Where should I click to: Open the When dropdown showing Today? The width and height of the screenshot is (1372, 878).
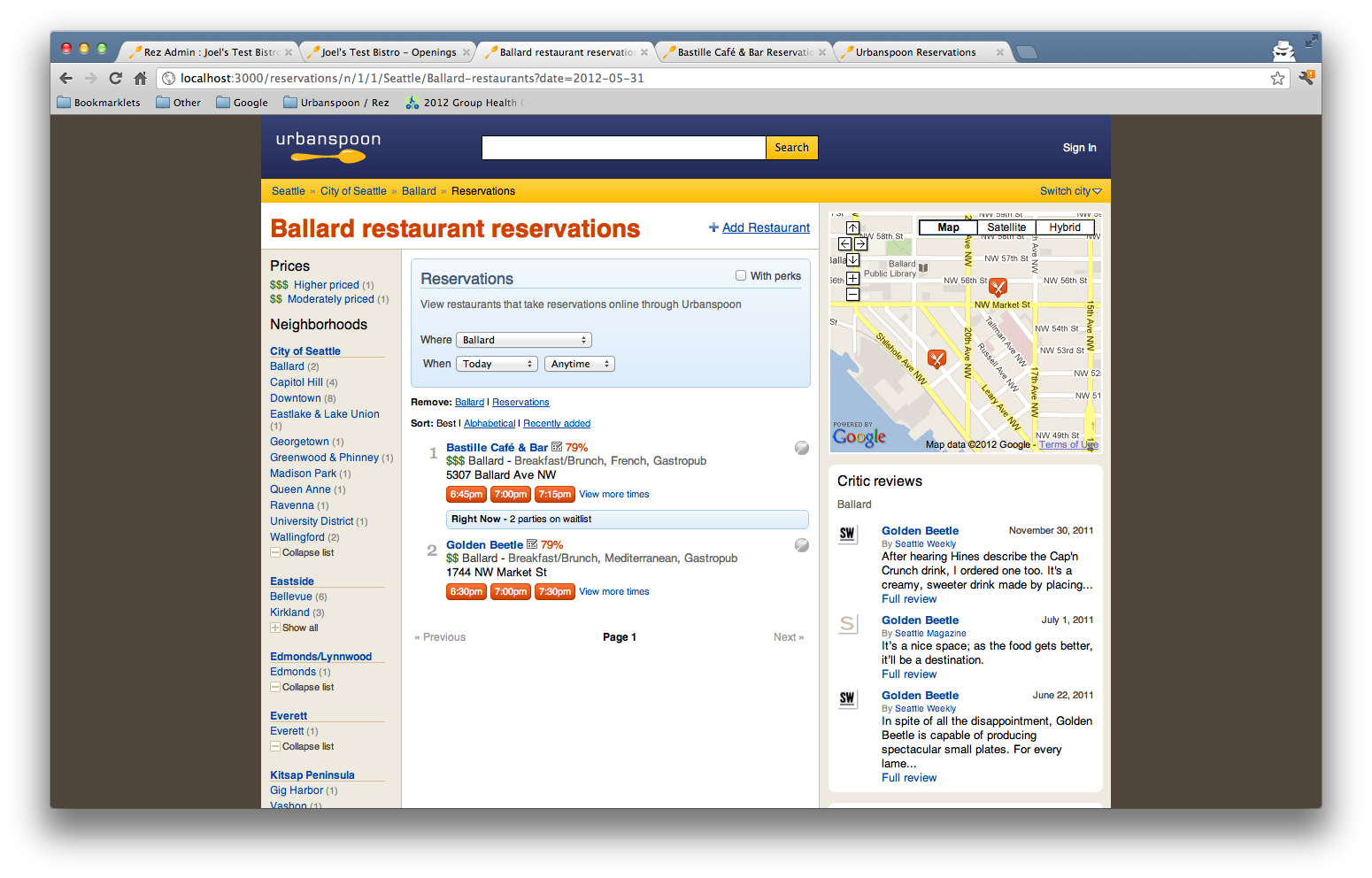(497, 364)
